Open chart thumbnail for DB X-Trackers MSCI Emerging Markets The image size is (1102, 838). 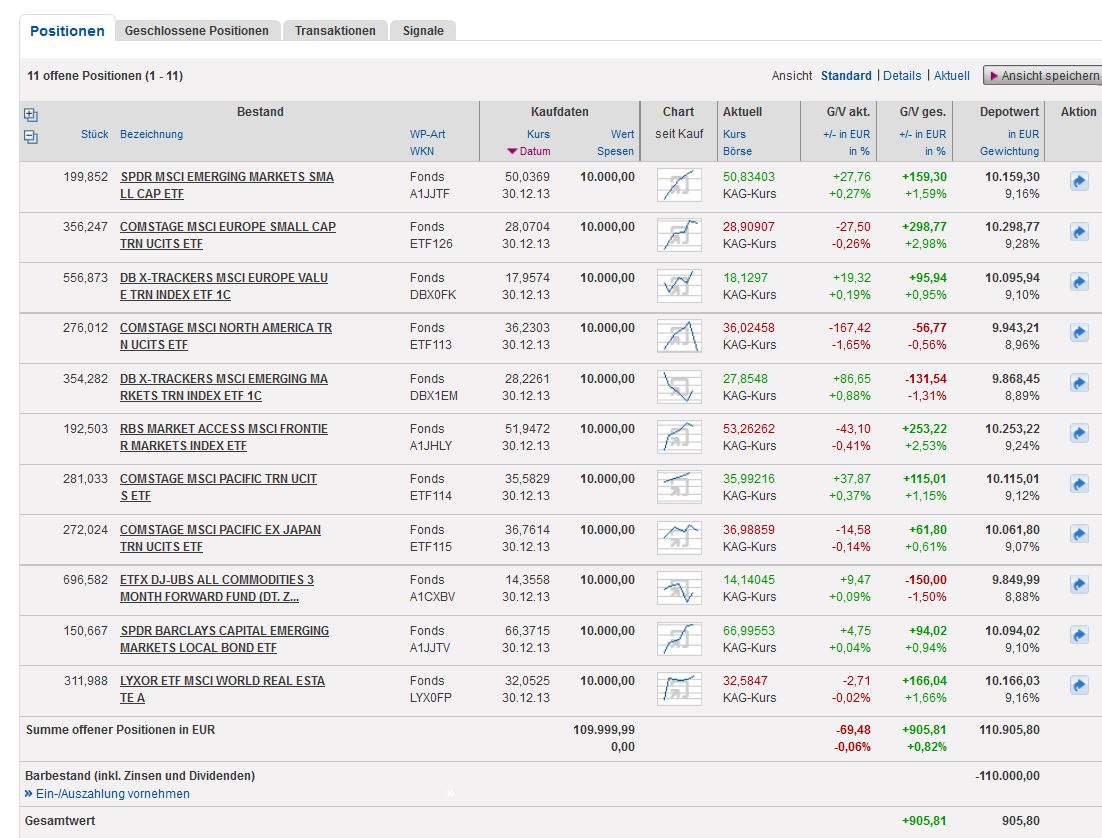click(x=678, y=386)
